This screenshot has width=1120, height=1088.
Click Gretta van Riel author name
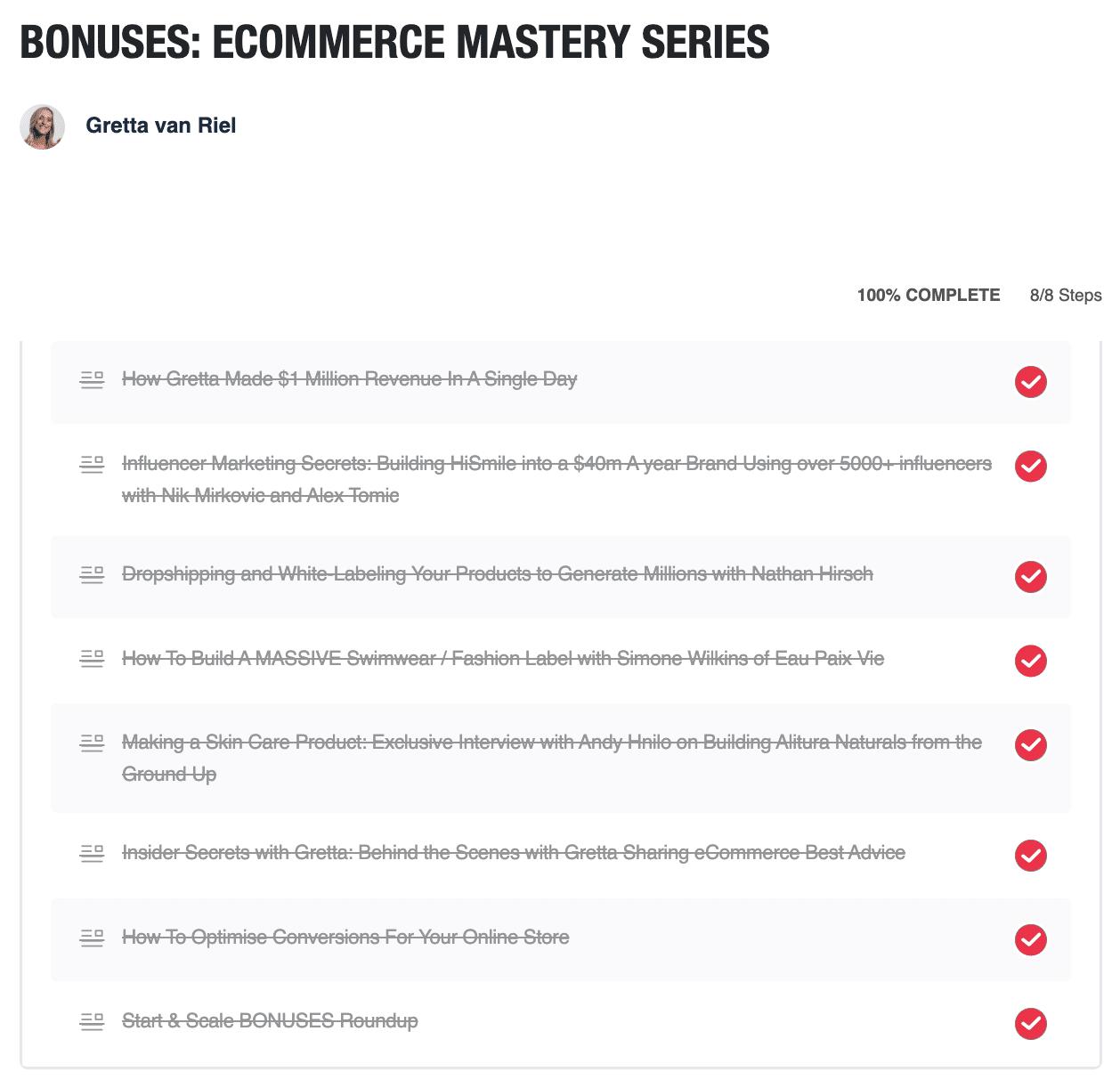(x=161, y=126)
